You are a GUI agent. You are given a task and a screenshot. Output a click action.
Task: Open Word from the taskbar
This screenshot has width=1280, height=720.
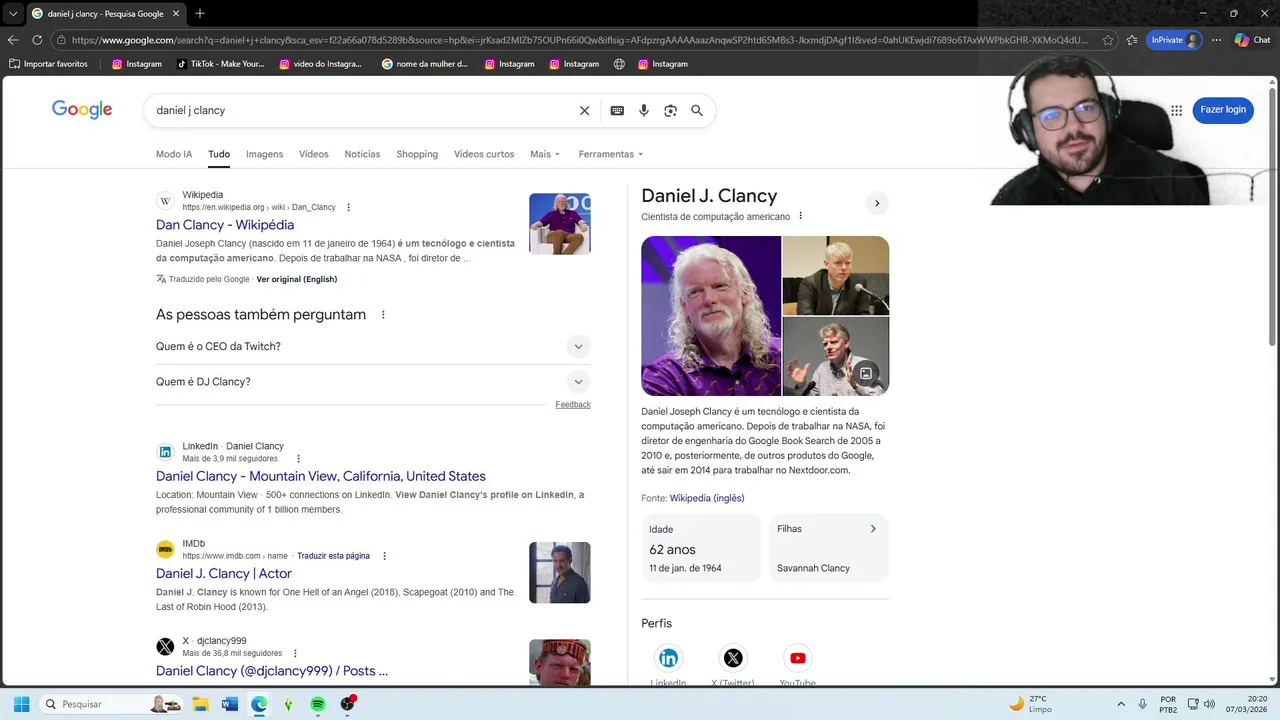pos(229,704)
